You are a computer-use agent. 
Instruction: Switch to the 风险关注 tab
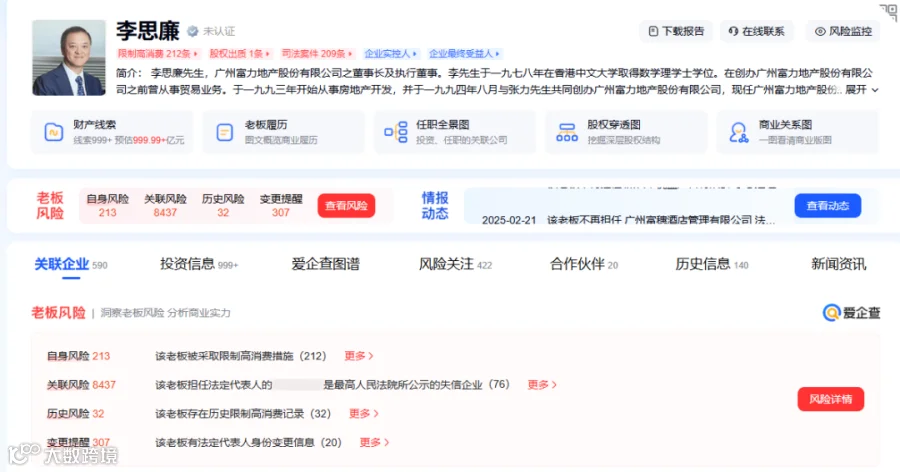point(455,264)
